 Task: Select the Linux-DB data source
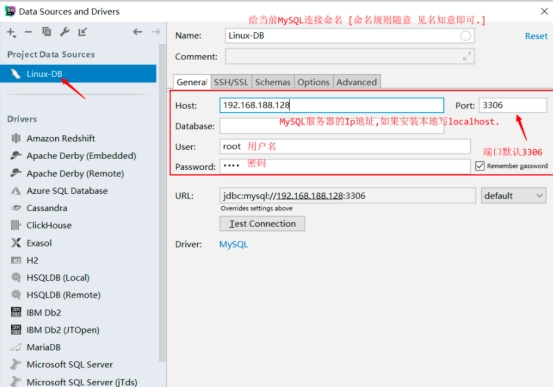[78, 74]
